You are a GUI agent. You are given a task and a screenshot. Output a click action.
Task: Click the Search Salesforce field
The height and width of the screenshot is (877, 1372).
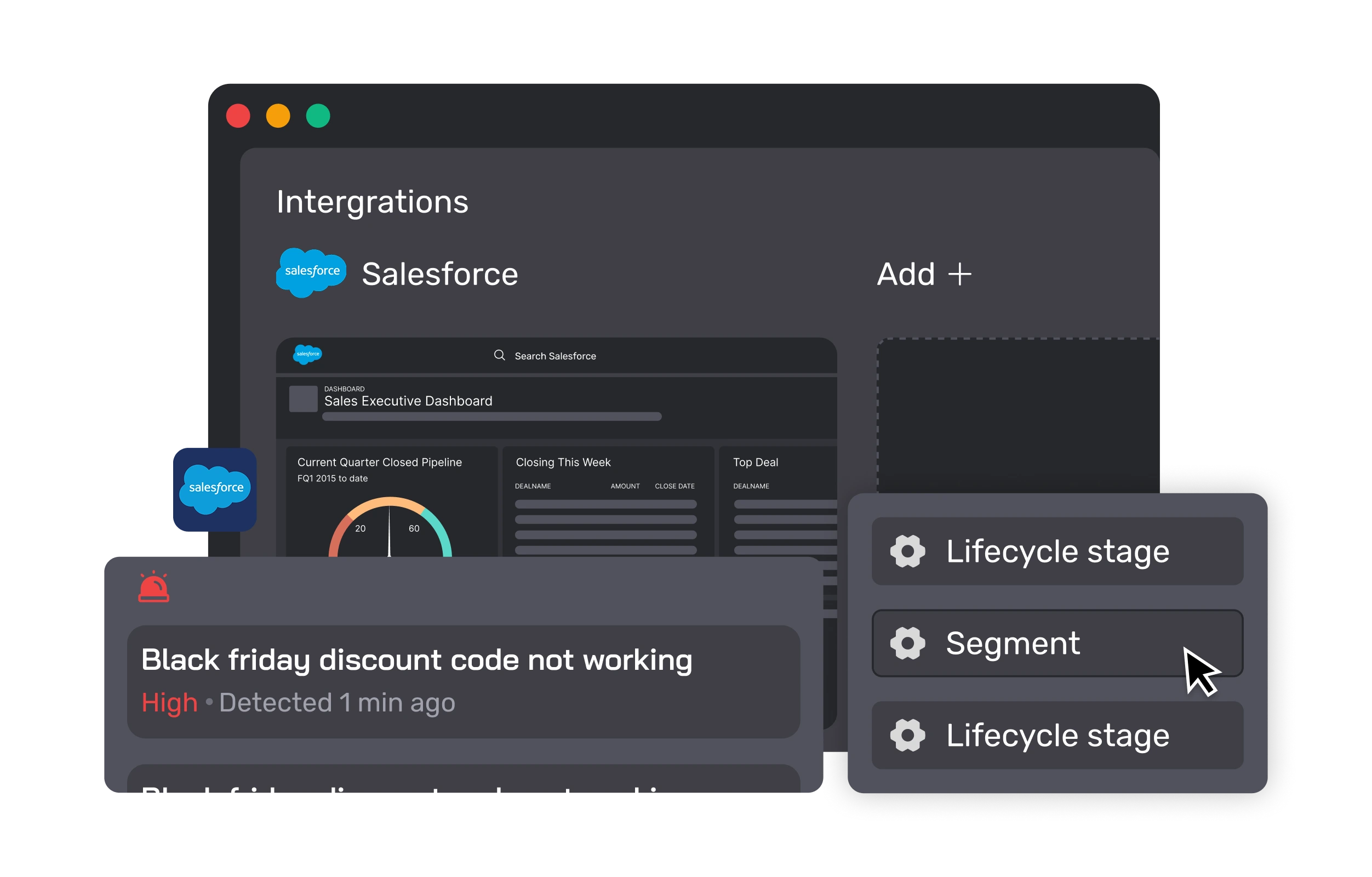point(555,356)
